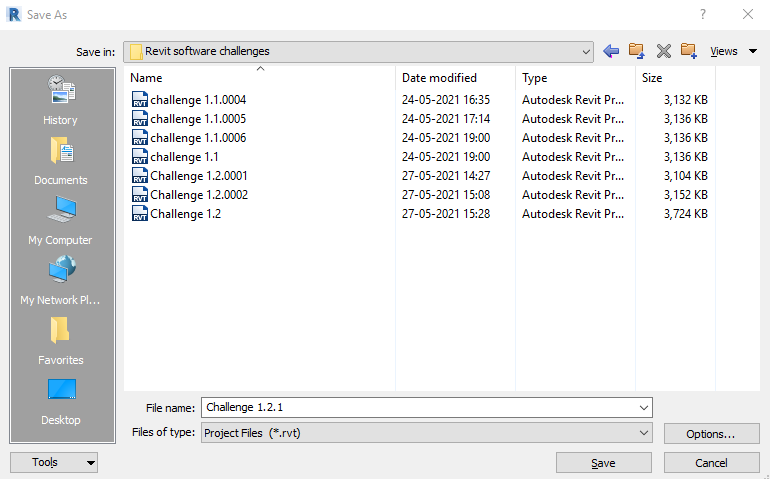Image resolution: width=770 pixels, height=479 pixels.
Task: Click the RVT icon of challenge 1.1
Action: point(140,157)
